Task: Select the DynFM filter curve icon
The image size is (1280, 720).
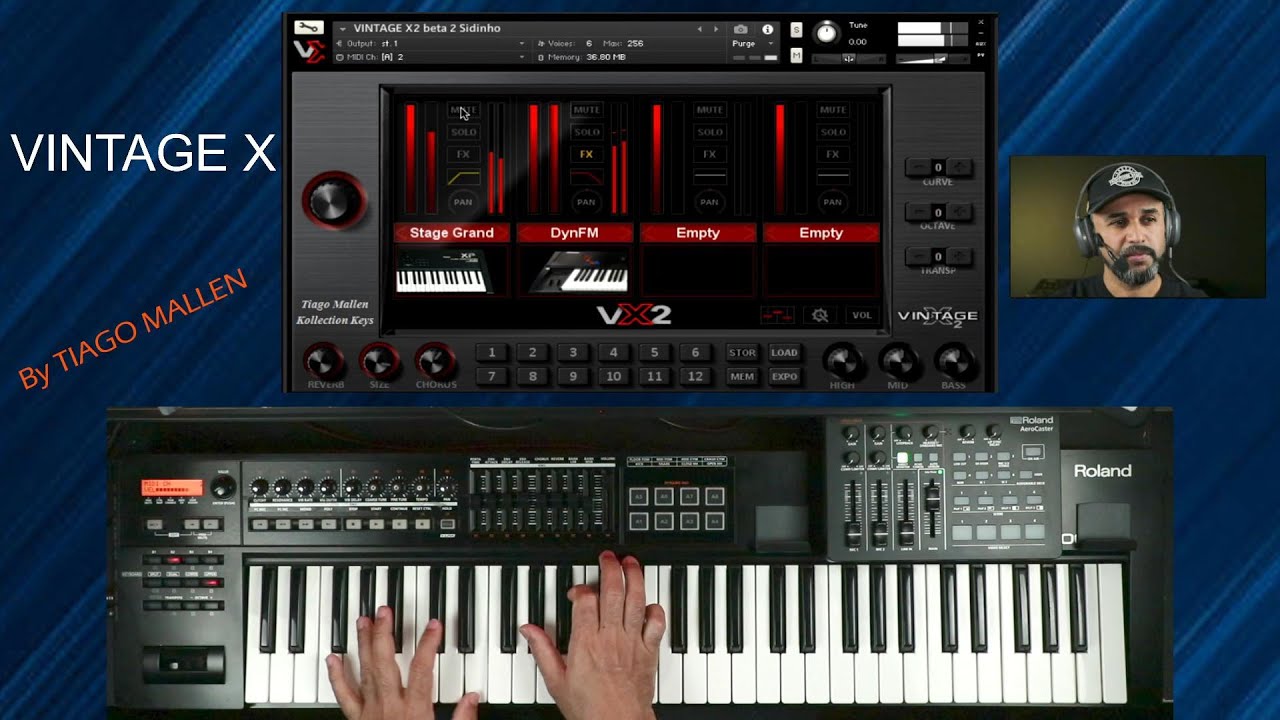Action: (586, 178)
